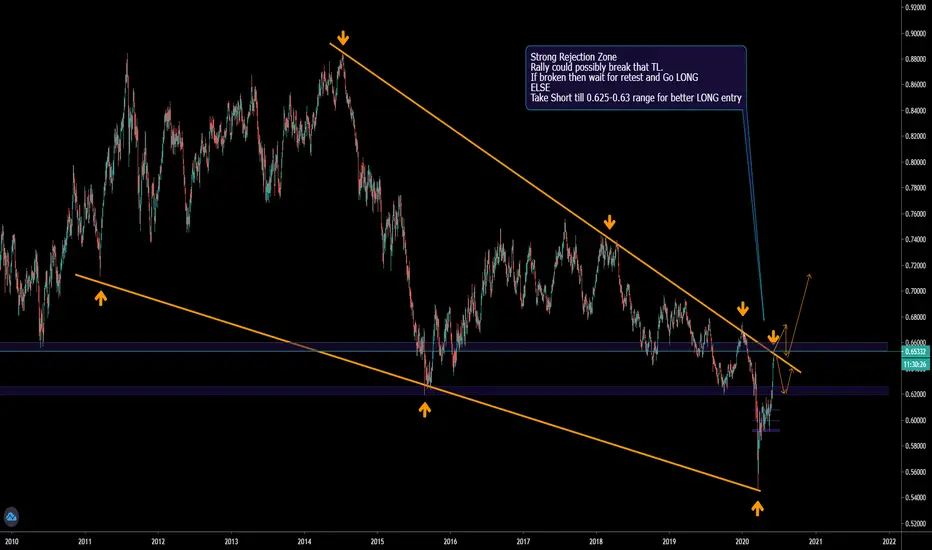Viewport: 932px width, 550px height.
Task: Select the 2021 label on time axis
Action: pos(816,542)
